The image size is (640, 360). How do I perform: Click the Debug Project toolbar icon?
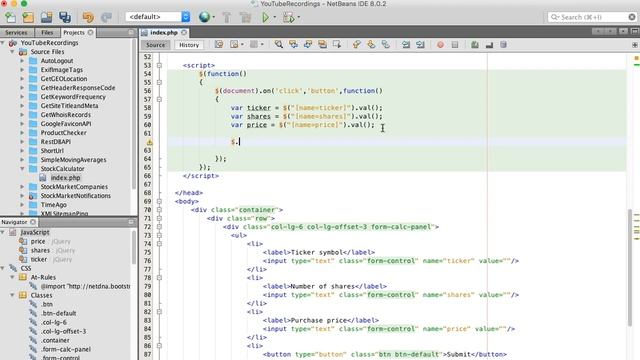(x=289, y=17)
